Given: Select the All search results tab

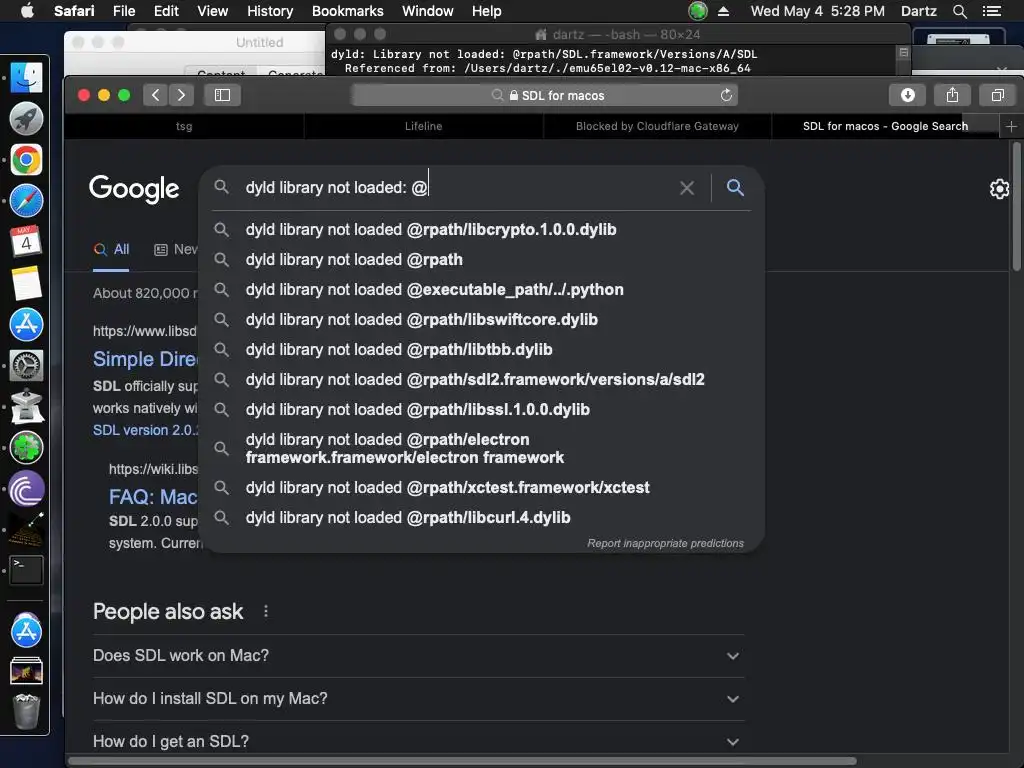Looking at the screenshot, I should click(x=112, y=249).
